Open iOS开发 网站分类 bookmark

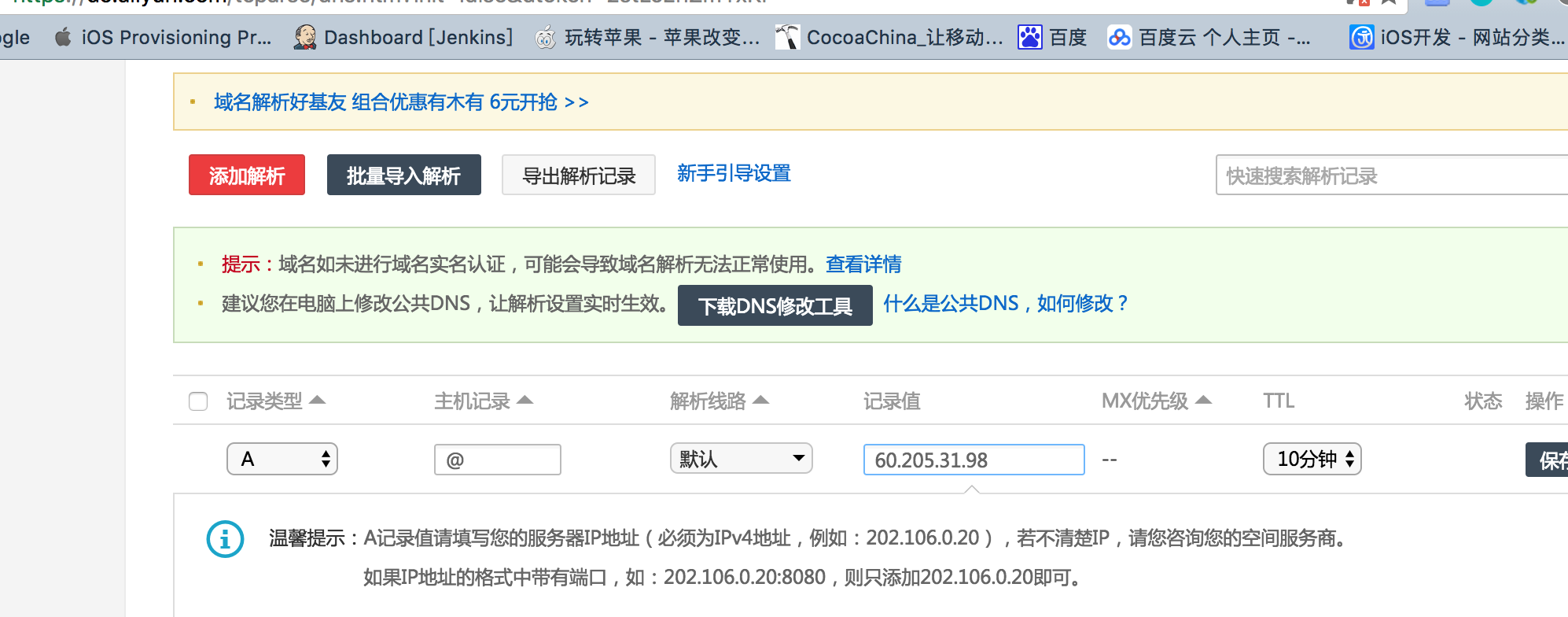point(1457,37)
